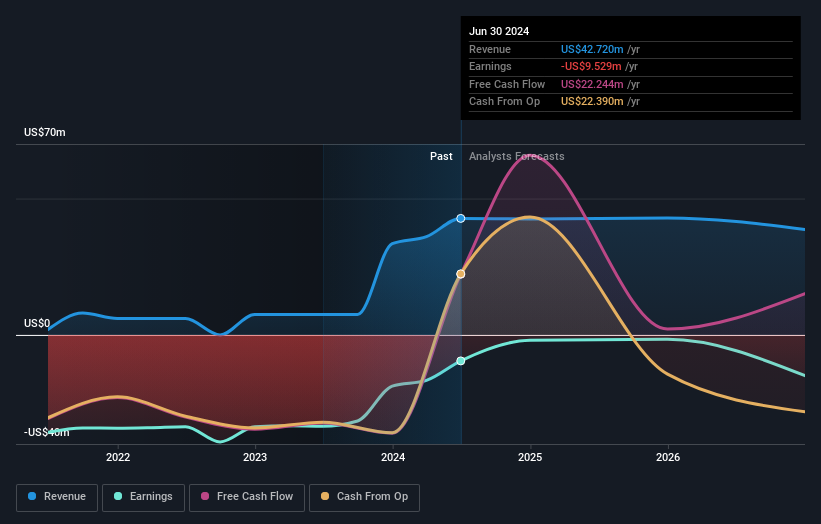Image resolution: width=821 pixels, height=524 pixels.
Task: Click the 2023 x-axis label
Action: [255, 457]
